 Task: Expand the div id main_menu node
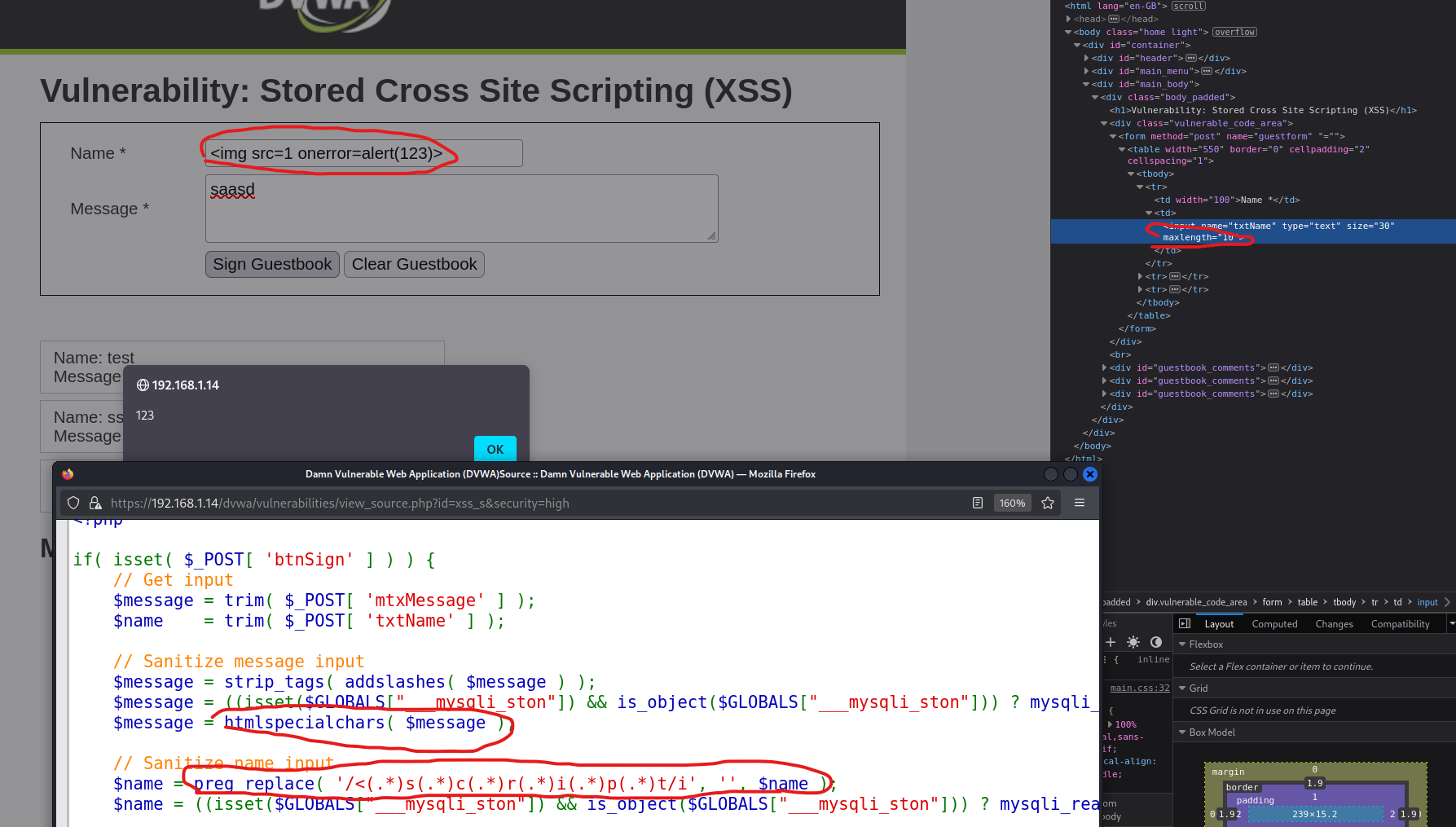tap(1086, 71)
